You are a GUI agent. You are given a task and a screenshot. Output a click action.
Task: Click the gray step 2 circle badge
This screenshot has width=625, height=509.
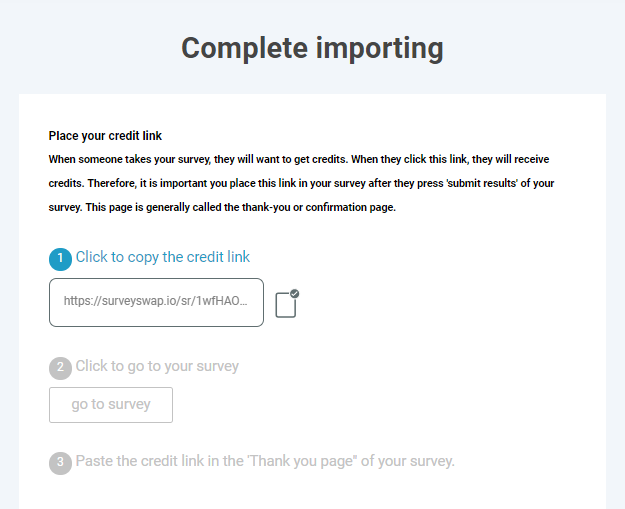coord(60,367)
